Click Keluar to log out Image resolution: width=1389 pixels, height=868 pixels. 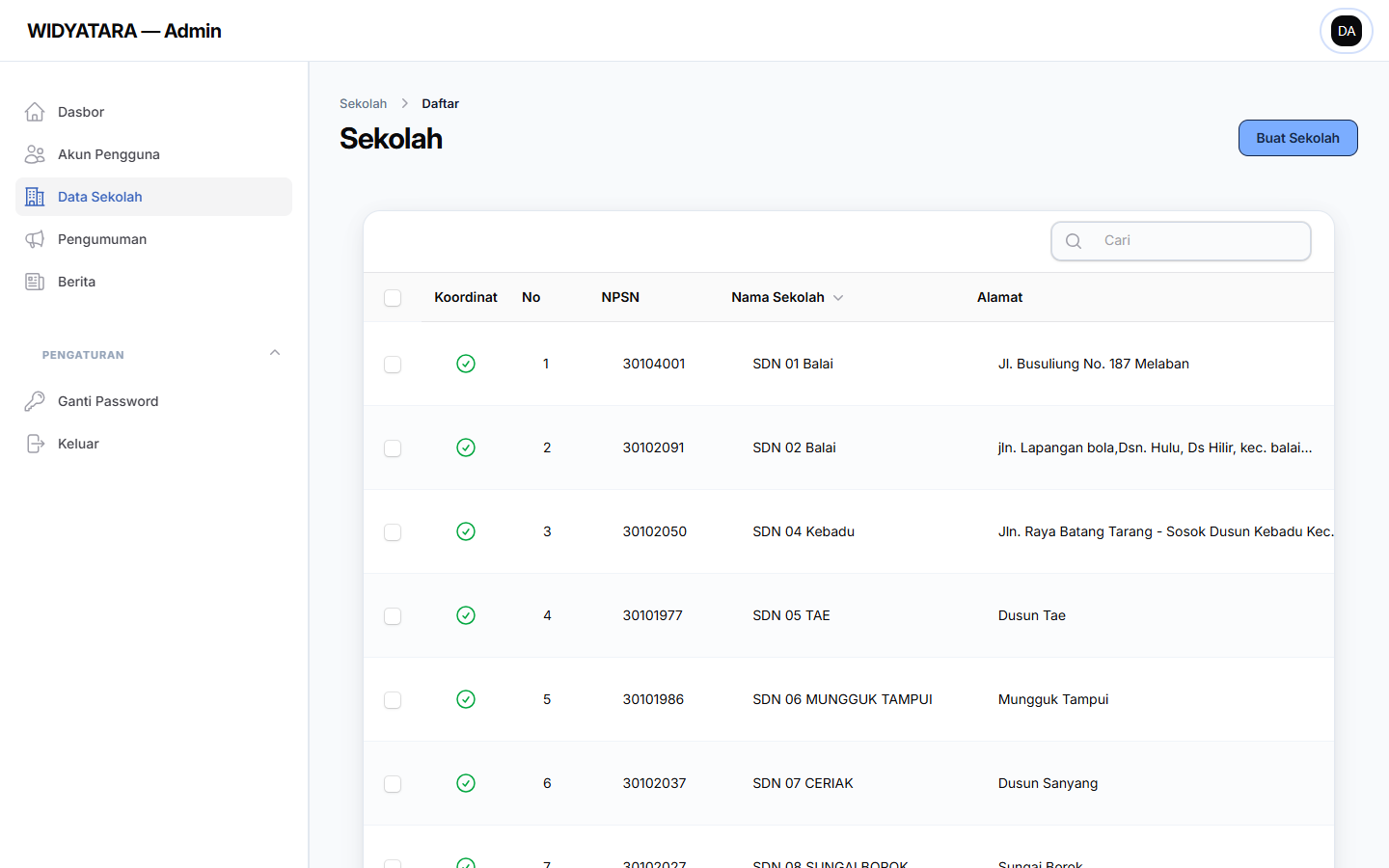(x=153, y=444)
